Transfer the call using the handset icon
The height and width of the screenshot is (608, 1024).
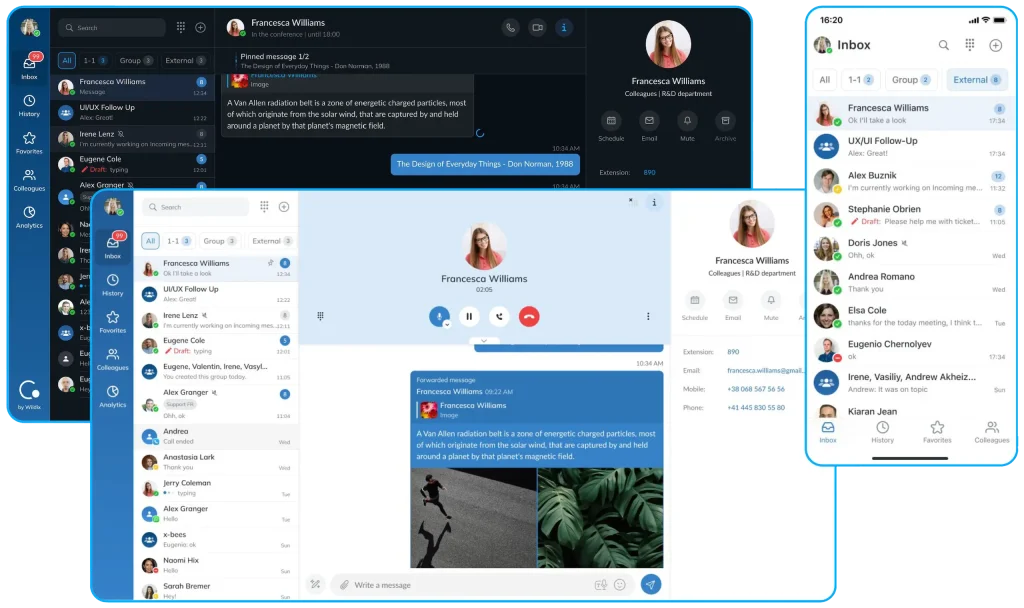(x=498, y=316)
